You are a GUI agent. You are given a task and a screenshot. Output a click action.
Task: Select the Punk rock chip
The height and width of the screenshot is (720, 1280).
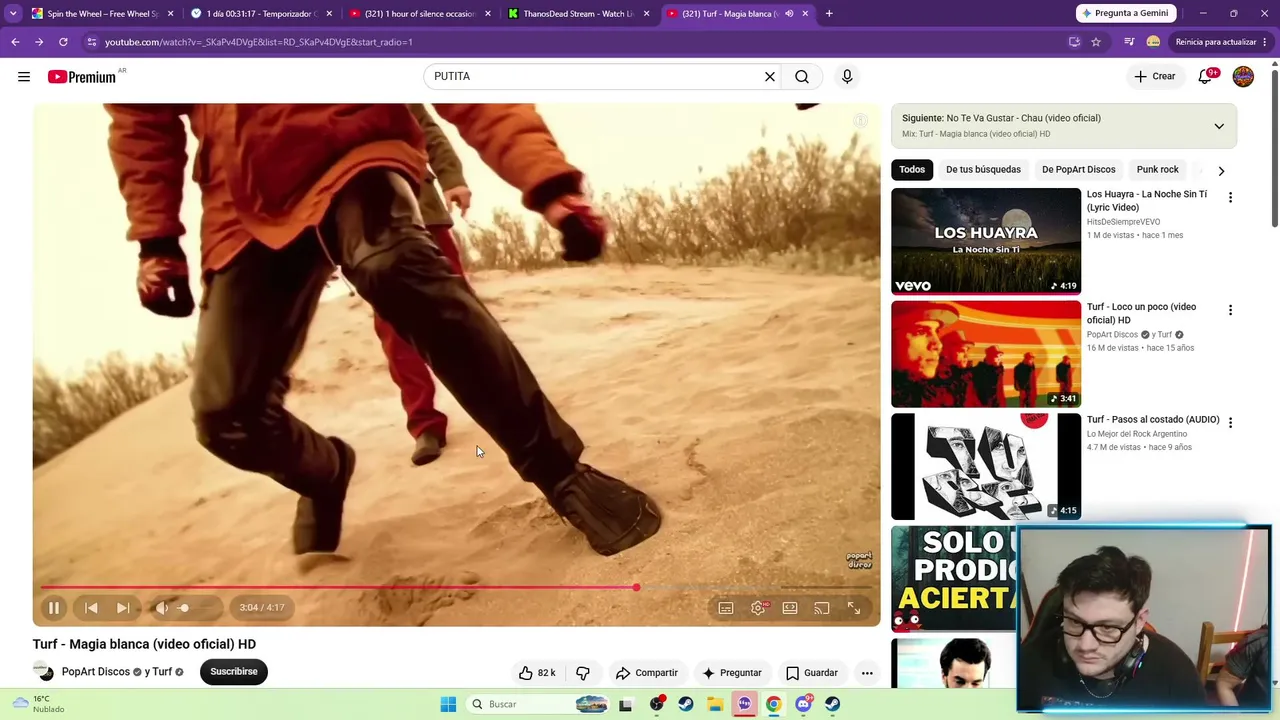1157,170
